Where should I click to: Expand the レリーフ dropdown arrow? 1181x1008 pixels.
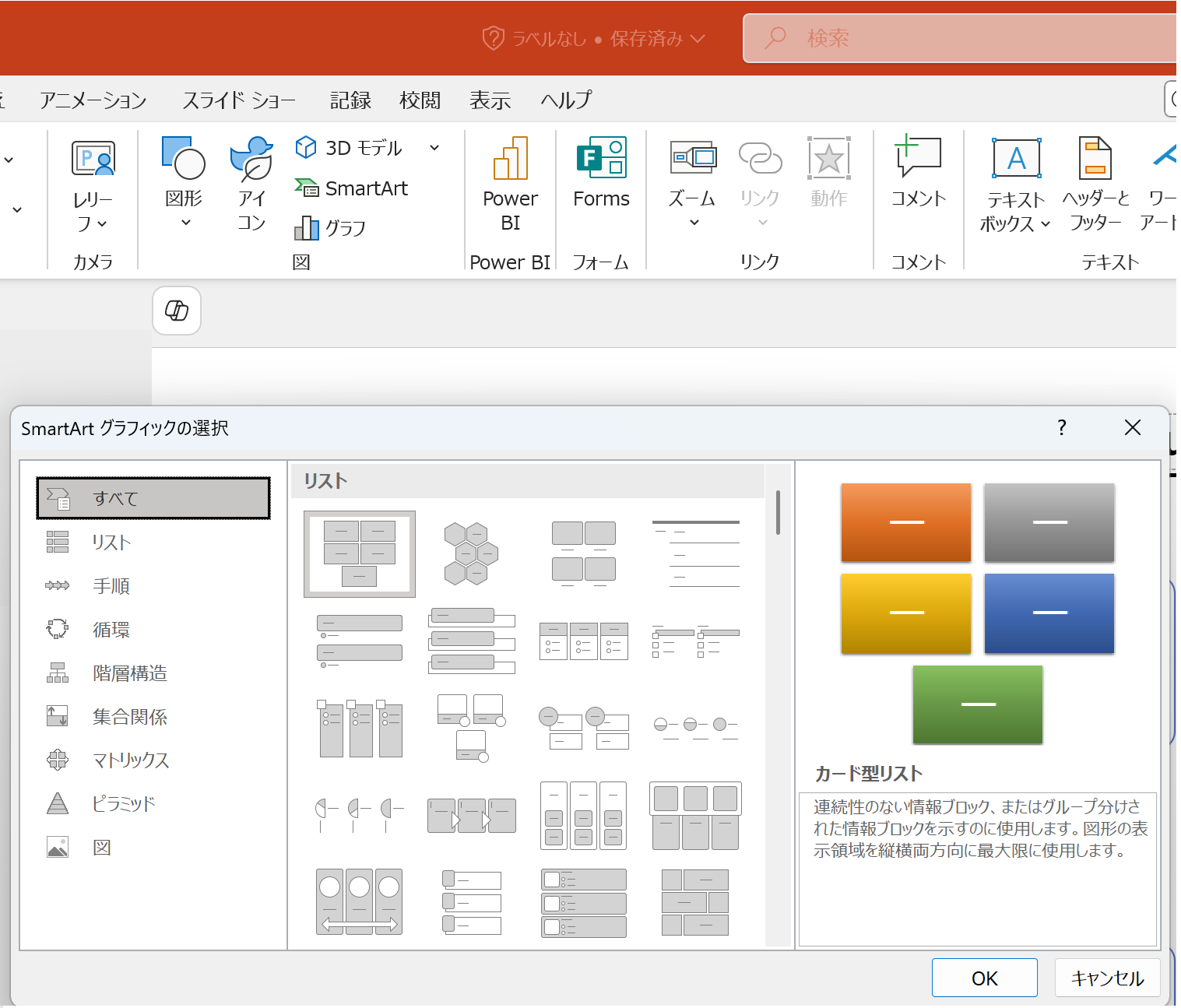click(102, 225)
